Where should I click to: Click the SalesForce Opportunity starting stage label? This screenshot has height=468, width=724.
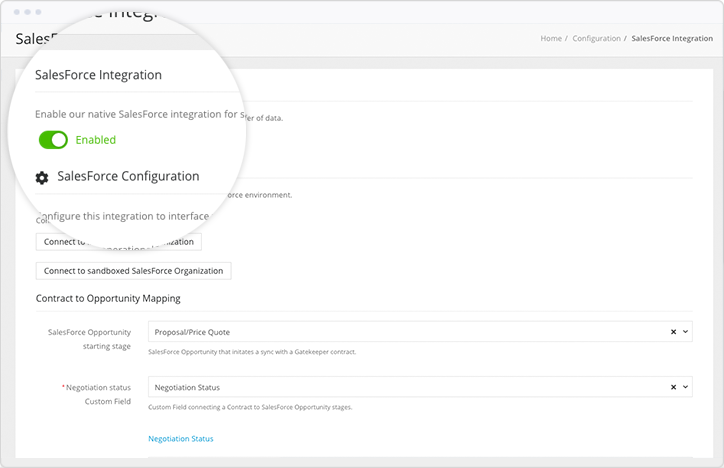coord(89,339)
